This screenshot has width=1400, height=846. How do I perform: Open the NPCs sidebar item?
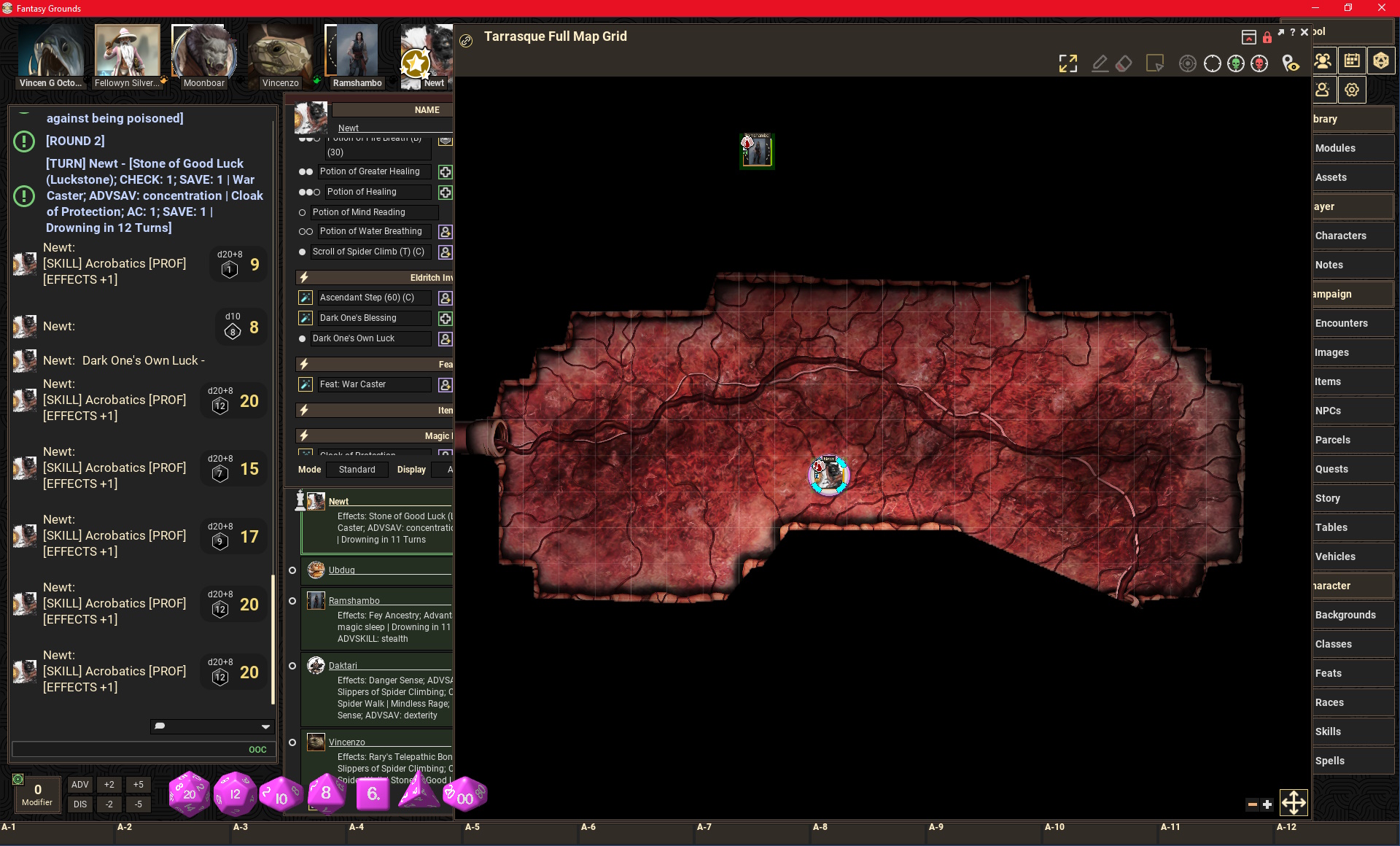pyautogui.click(x=1353, y=411)
